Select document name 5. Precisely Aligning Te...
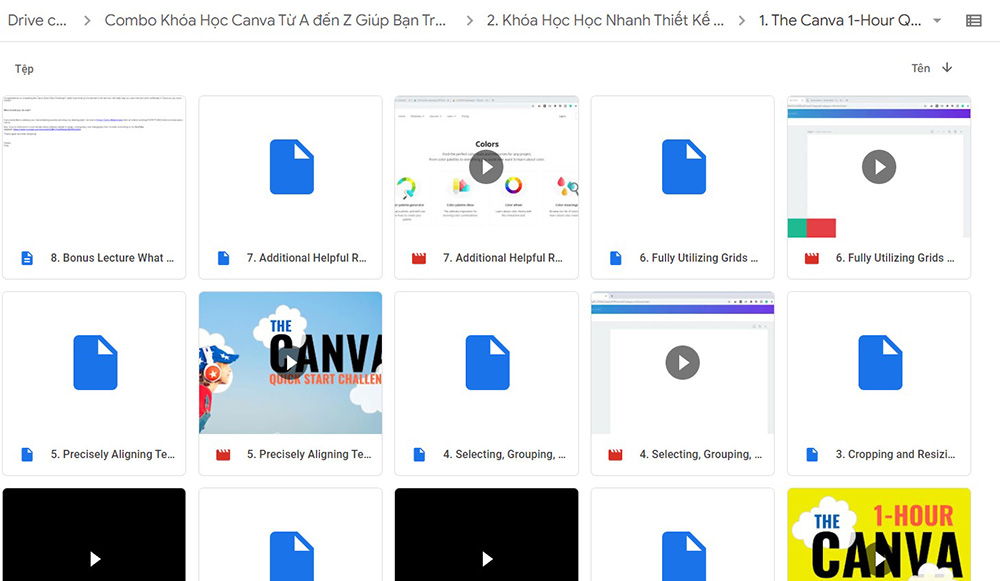 (x=112, y=455)
